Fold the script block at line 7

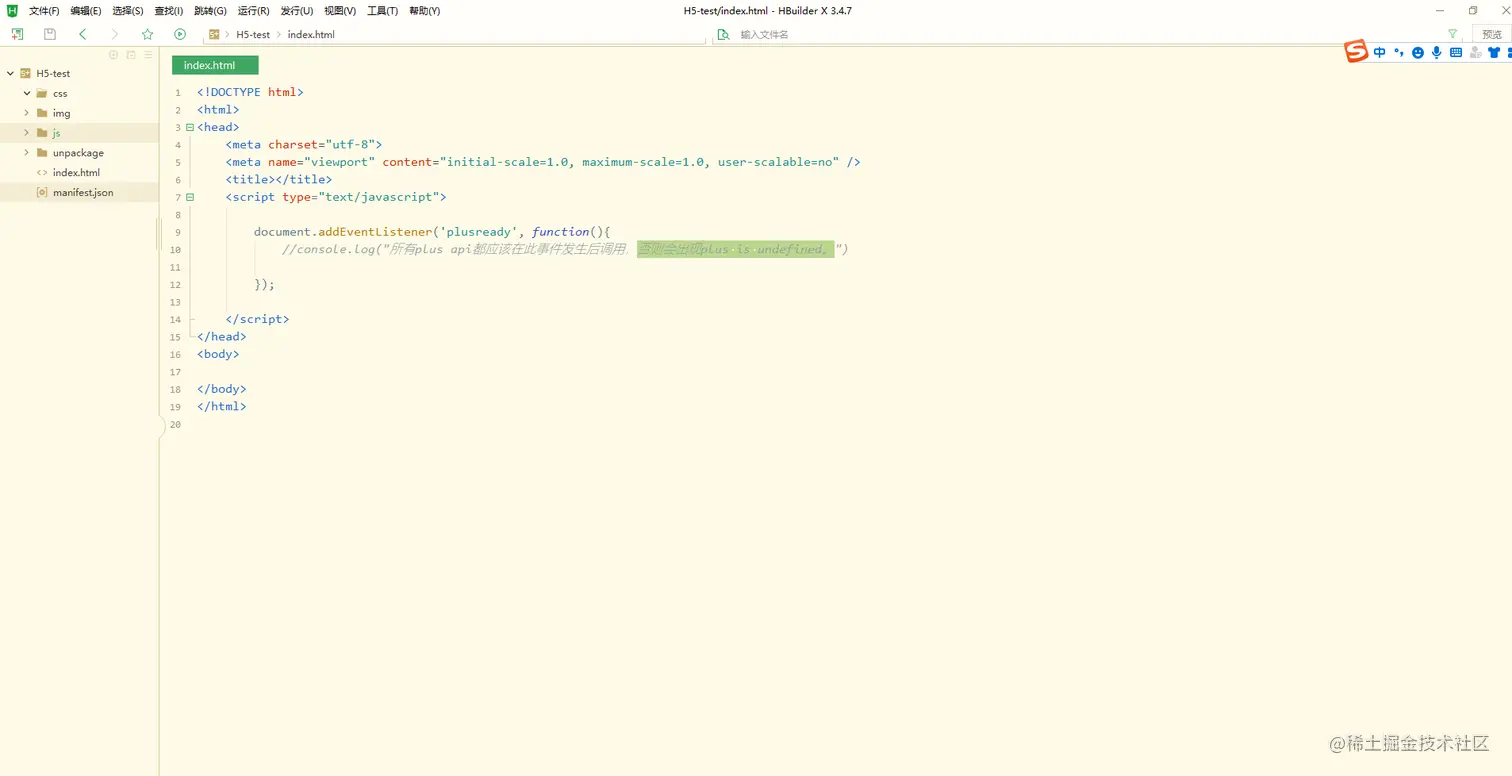coord(190,197)
